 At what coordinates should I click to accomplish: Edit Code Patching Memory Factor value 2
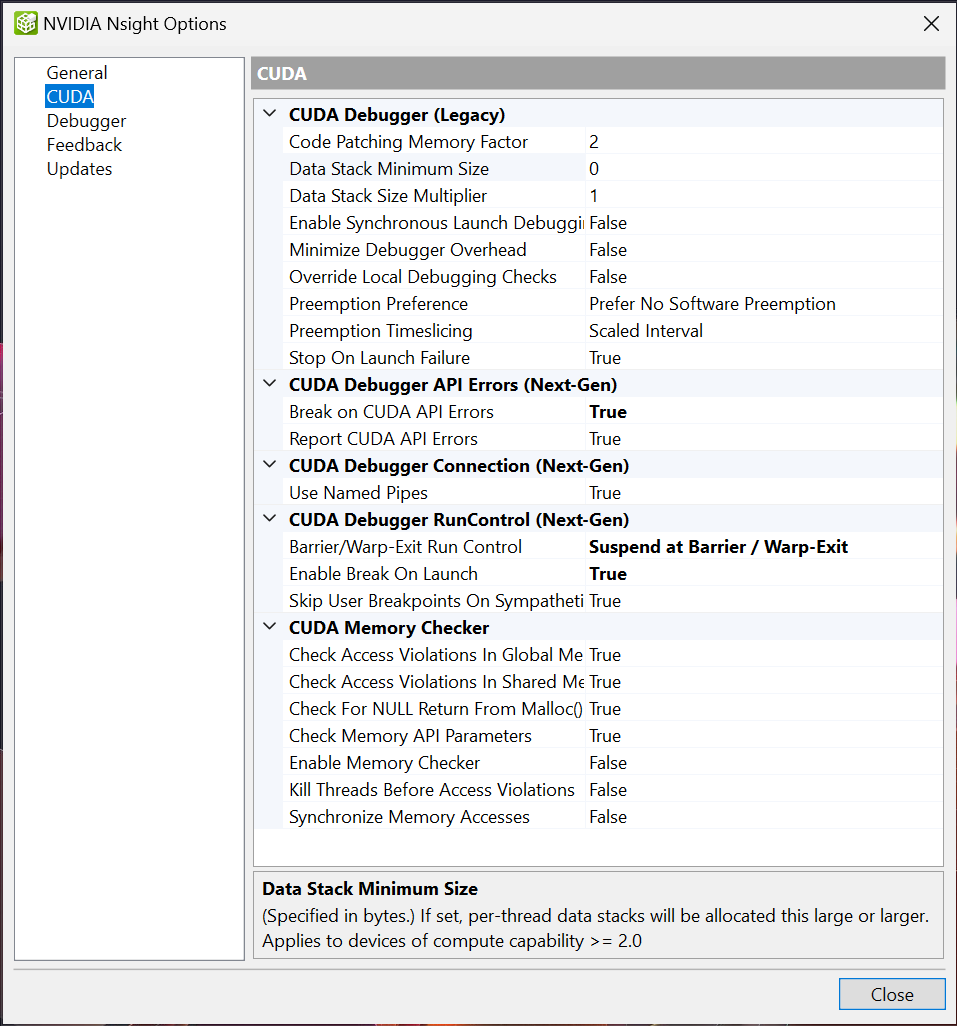[763, 141]
